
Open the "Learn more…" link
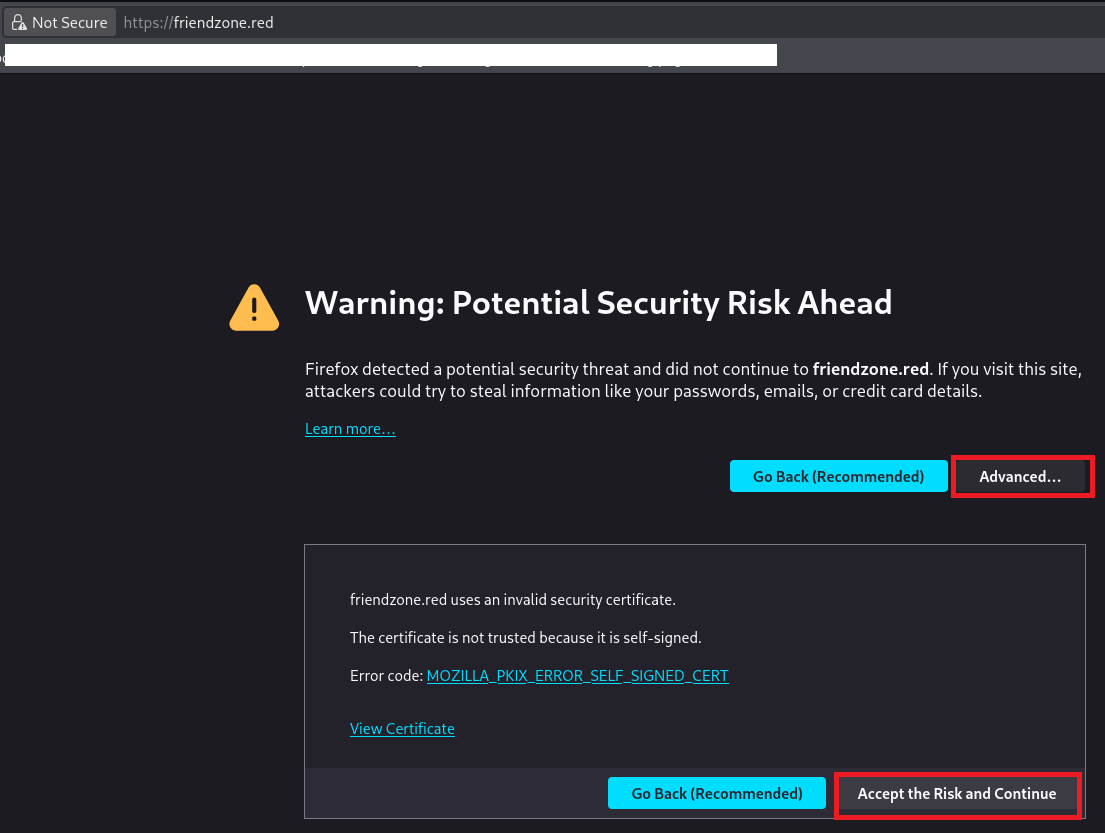click(350, 429)
